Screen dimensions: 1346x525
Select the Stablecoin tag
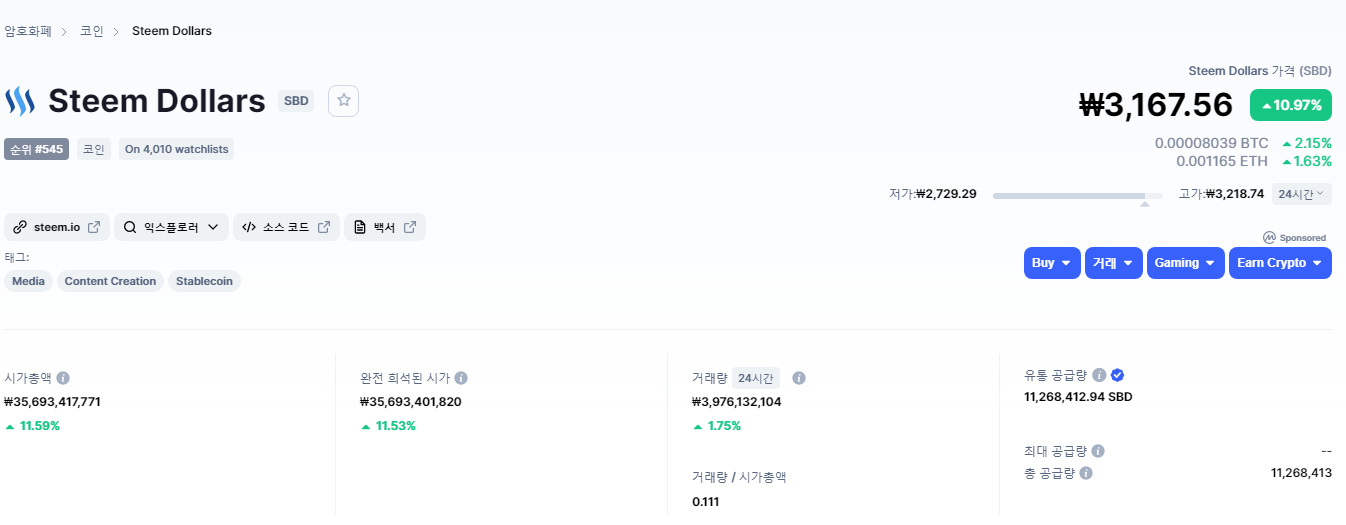click(x=204, y=281)
